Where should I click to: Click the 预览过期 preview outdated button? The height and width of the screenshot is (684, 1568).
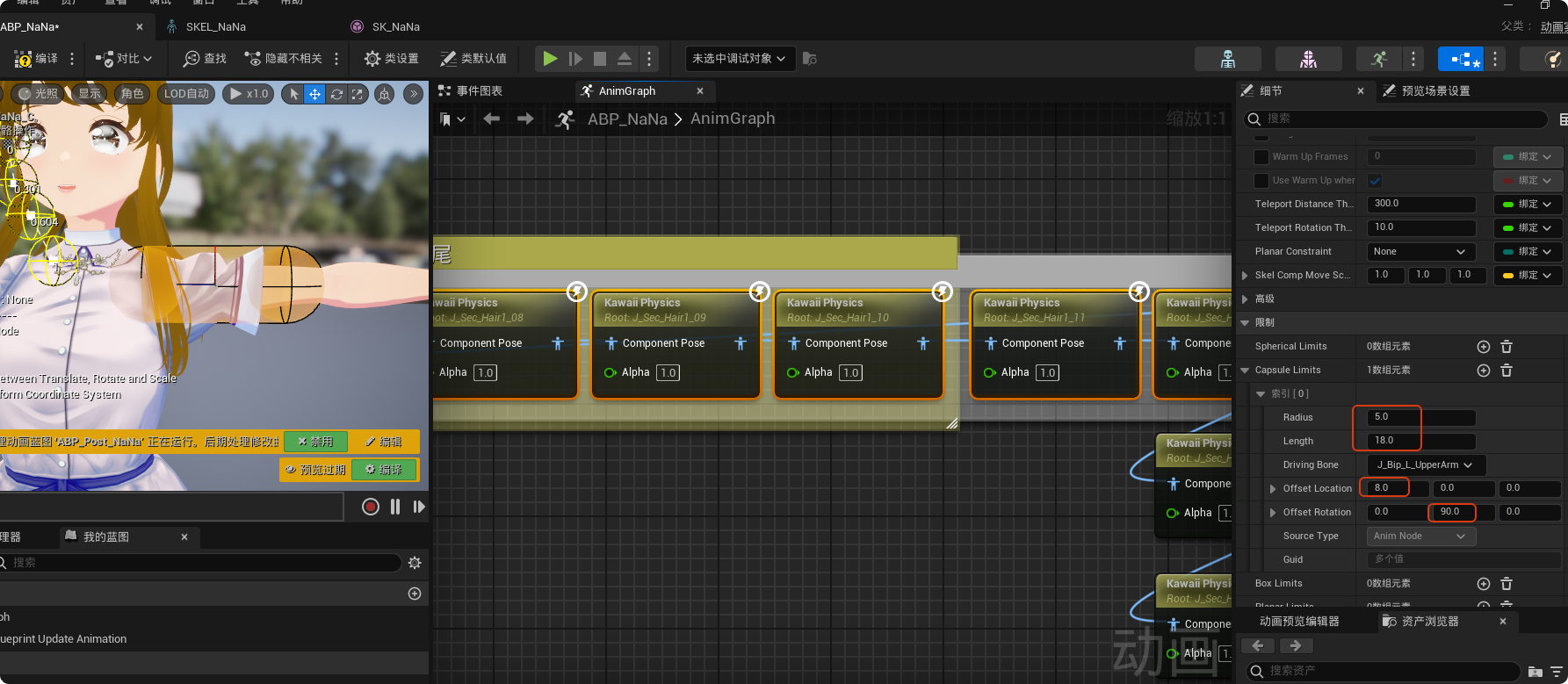[315, 470]
